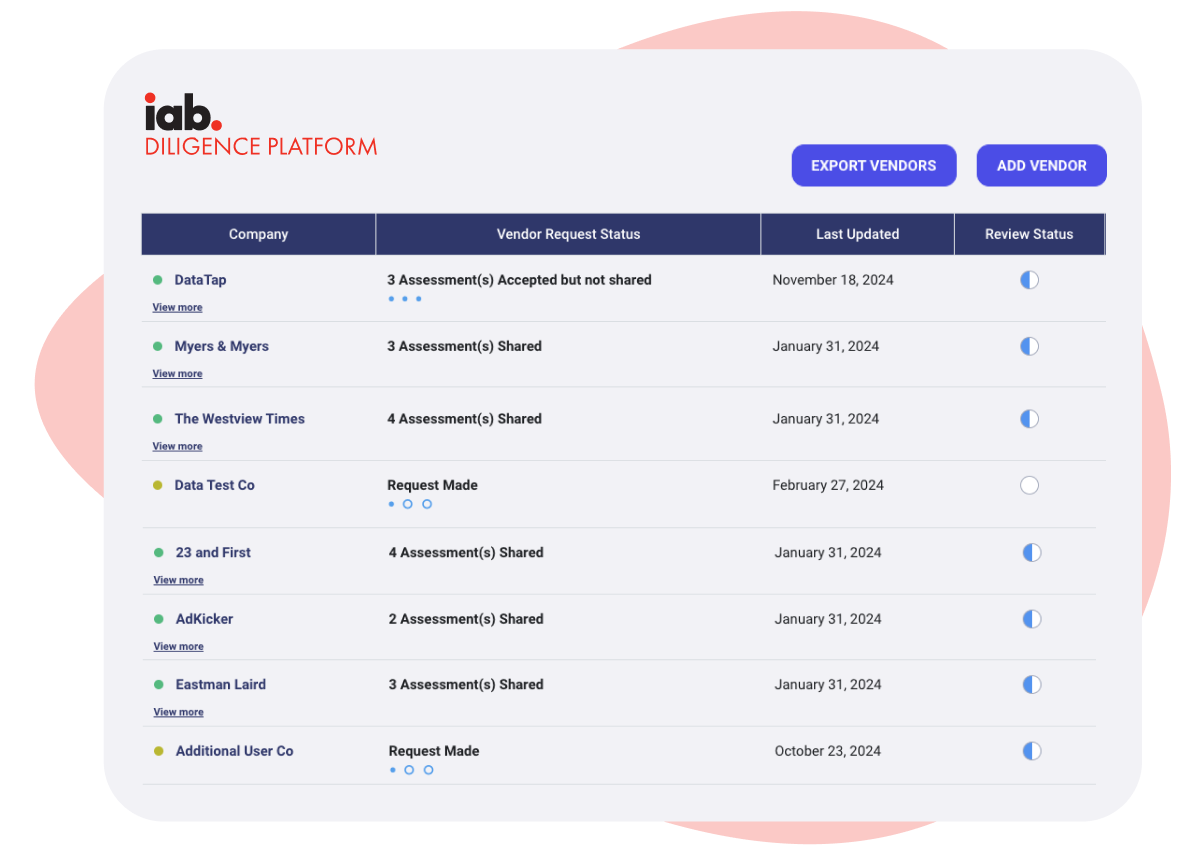Click the IAB Diligence Platform logo
Viewport: 1200px width, 848px height.
pyautogui.click(x=260, y=126)
